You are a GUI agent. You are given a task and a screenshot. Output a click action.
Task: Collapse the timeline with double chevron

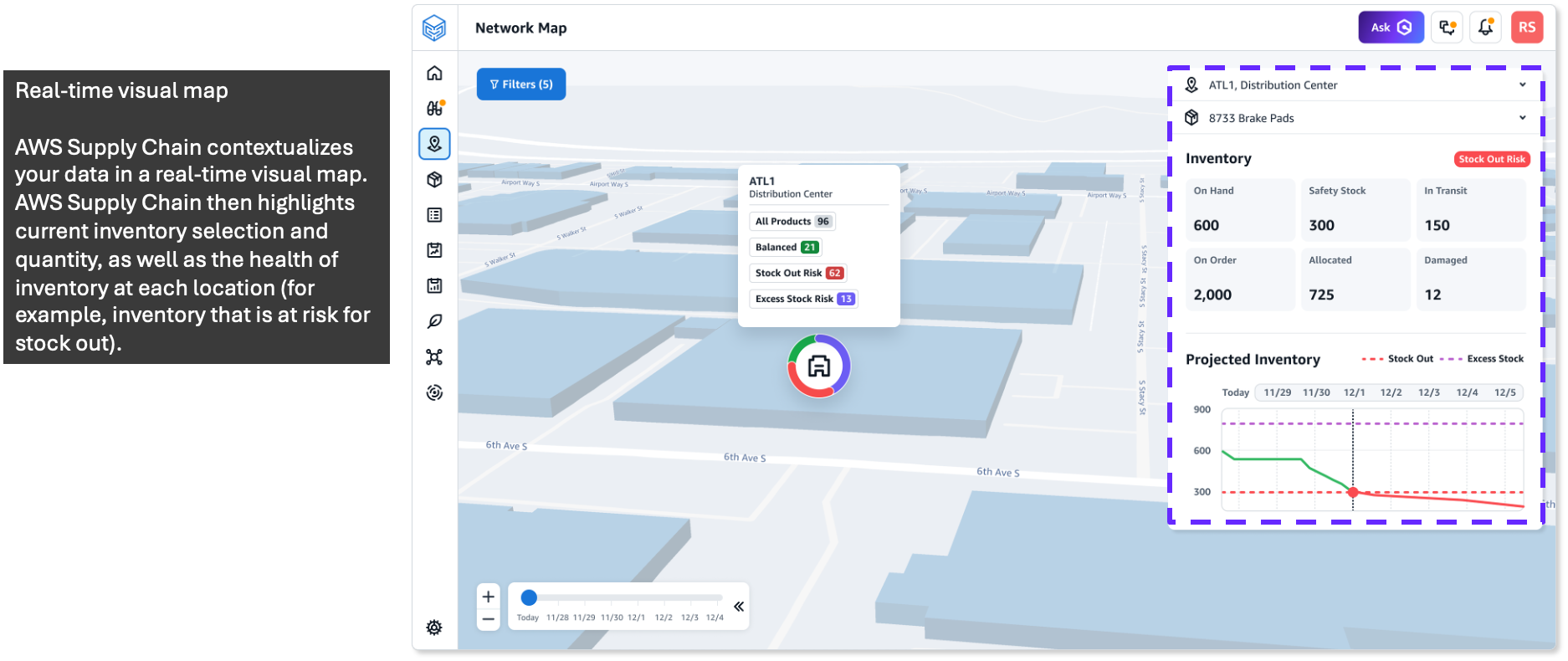[x=739, y=607]
